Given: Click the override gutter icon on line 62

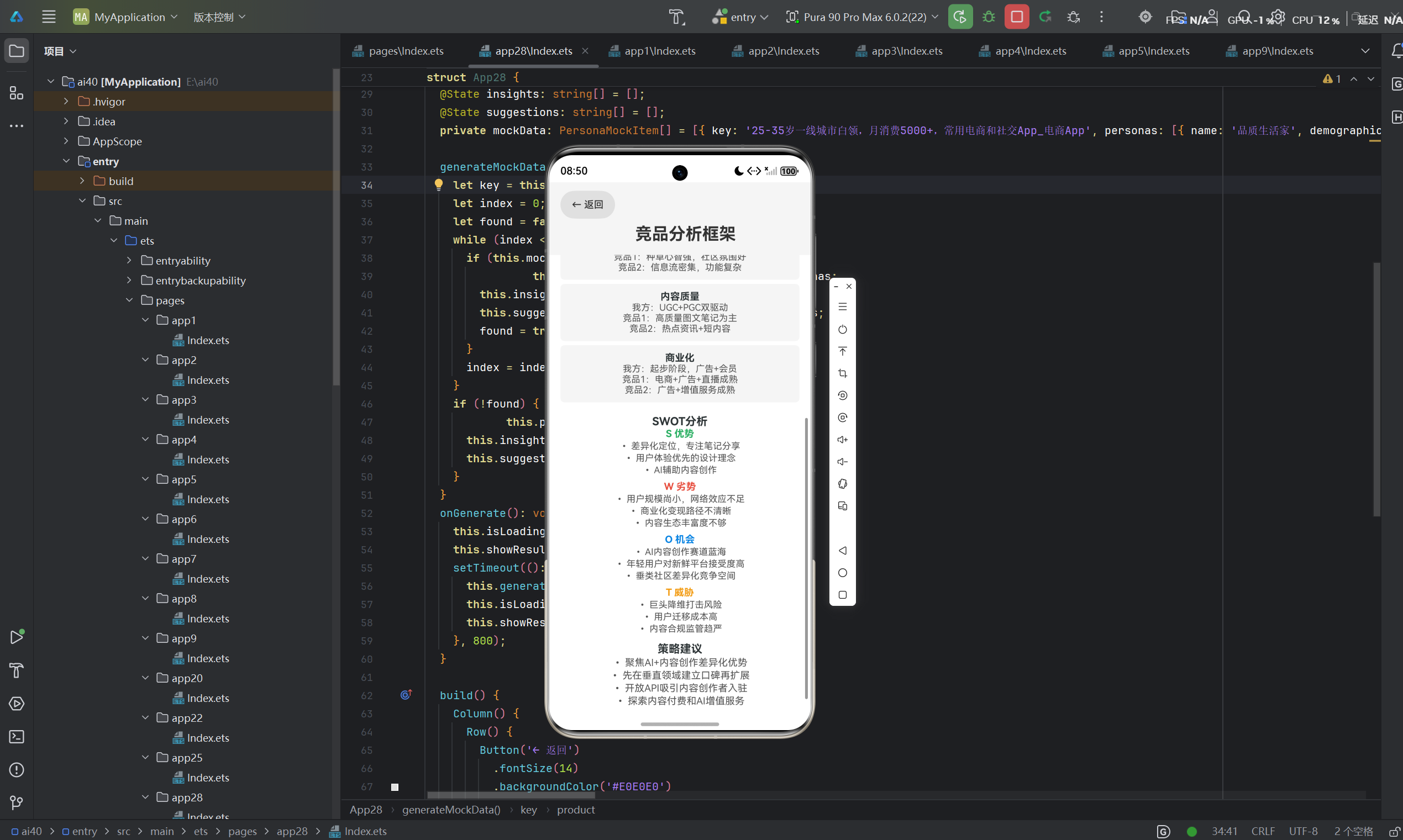Looking at the screenshot, I should (406, 695).
